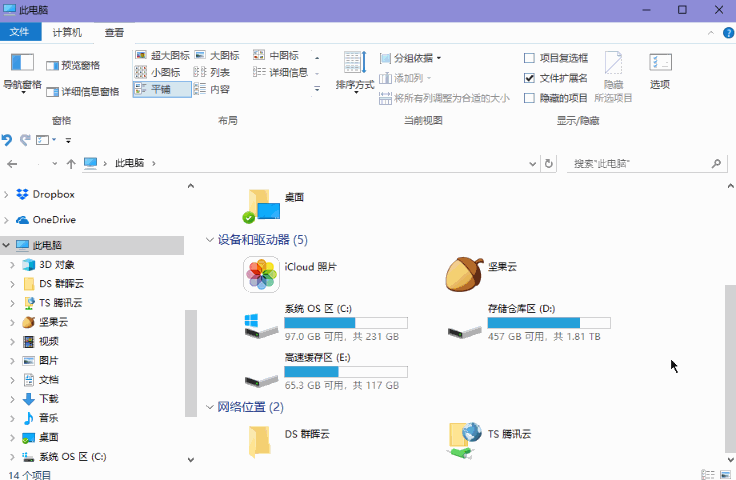The width and height of the screenshot is (736, 480).
Task: Switch to the 计算机 ribbon tab
Action: [x=67, y=32]
